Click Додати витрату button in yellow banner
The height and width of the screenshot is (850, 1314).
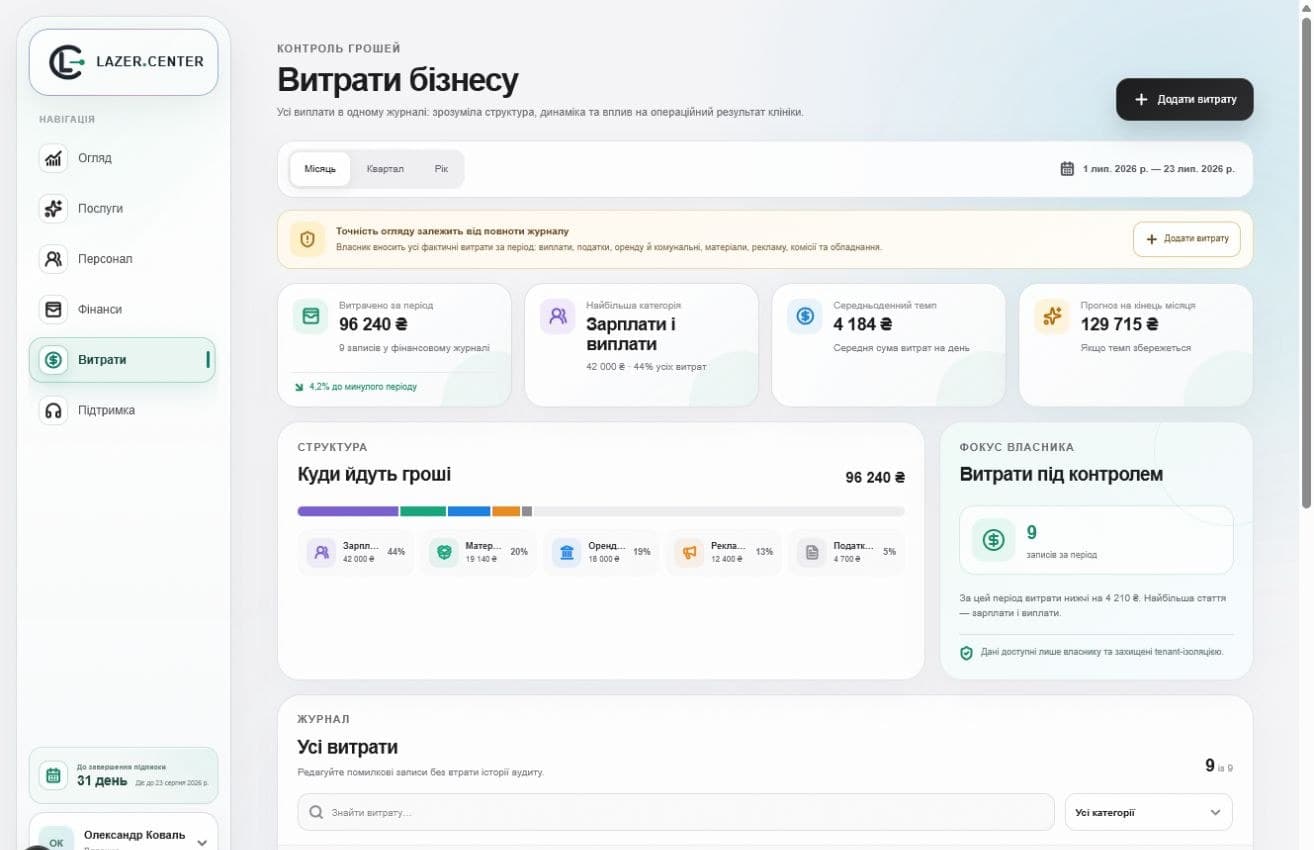click(x=1187, y=239)
